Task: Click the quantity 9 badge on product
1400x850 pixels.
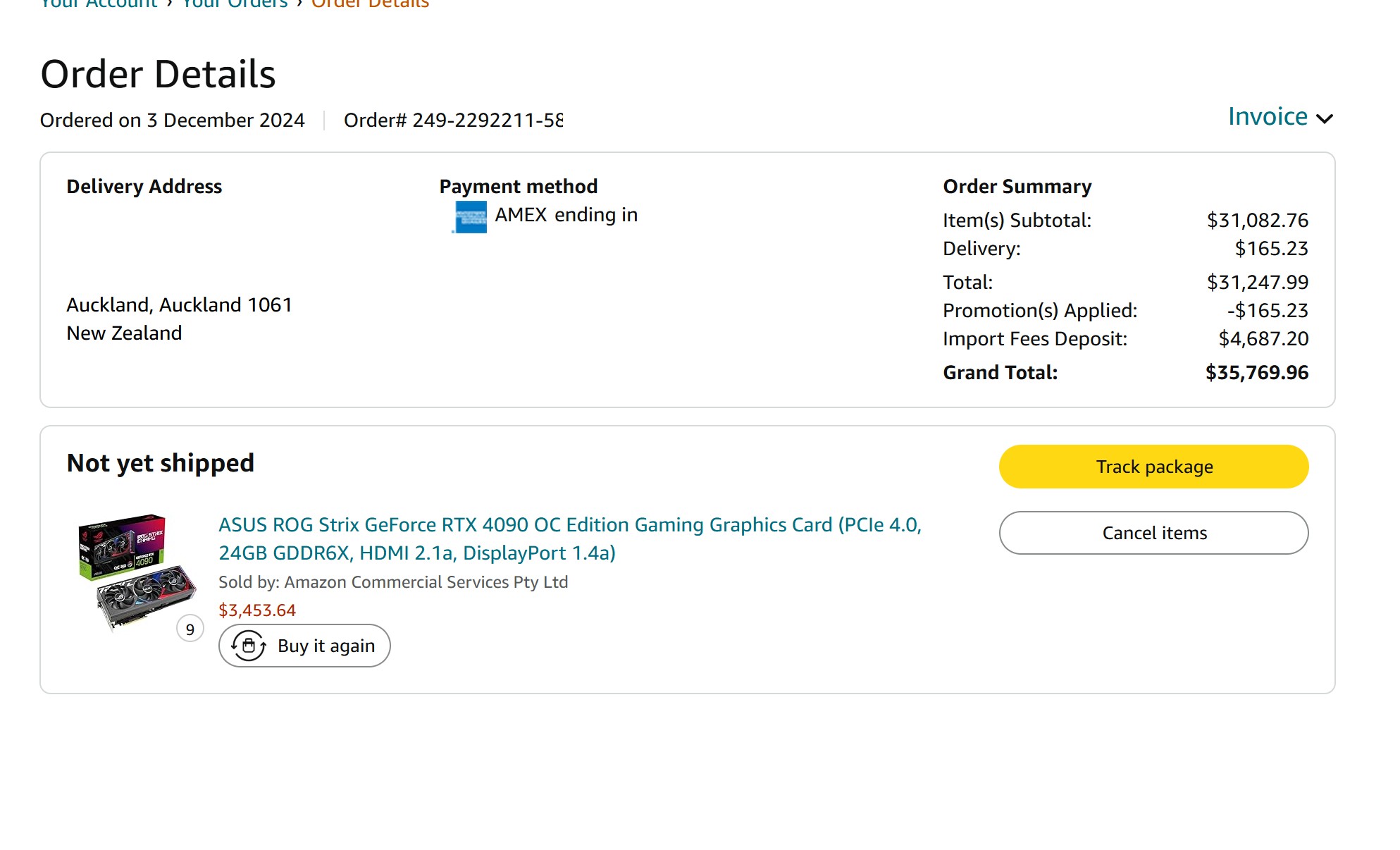Action: point(190,629)
